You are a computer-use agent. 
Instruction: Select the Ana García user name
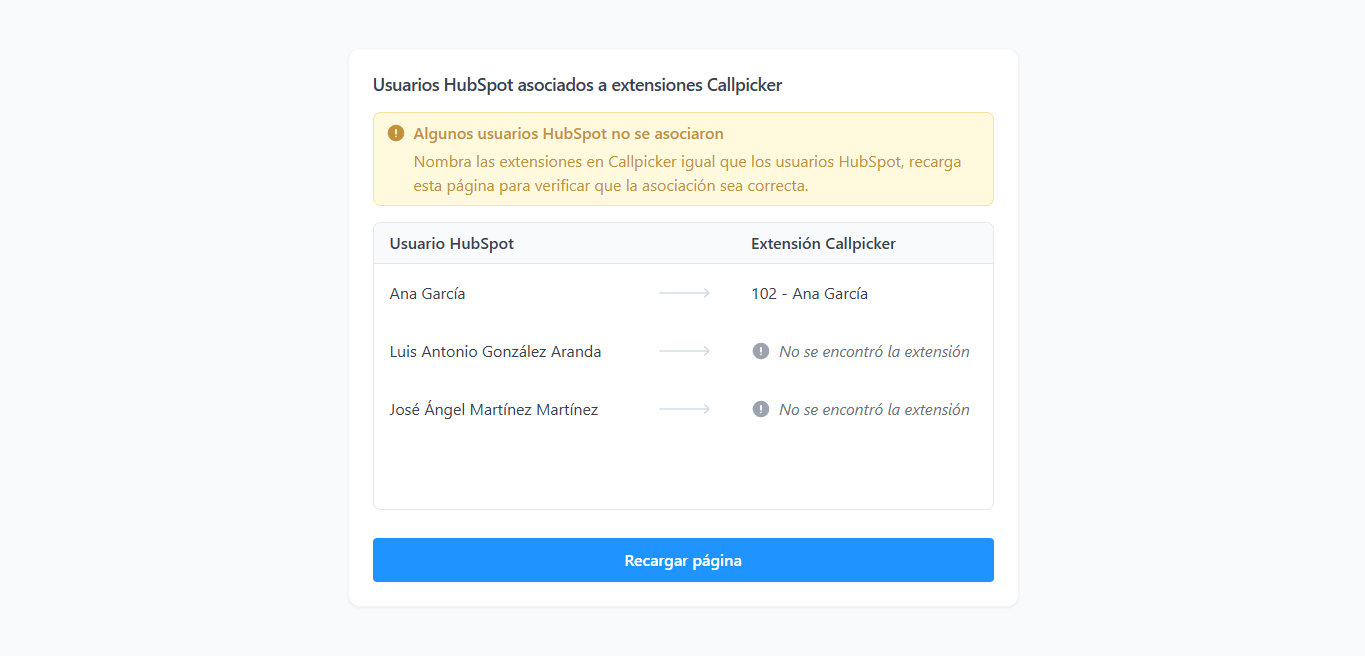point(427,294)
